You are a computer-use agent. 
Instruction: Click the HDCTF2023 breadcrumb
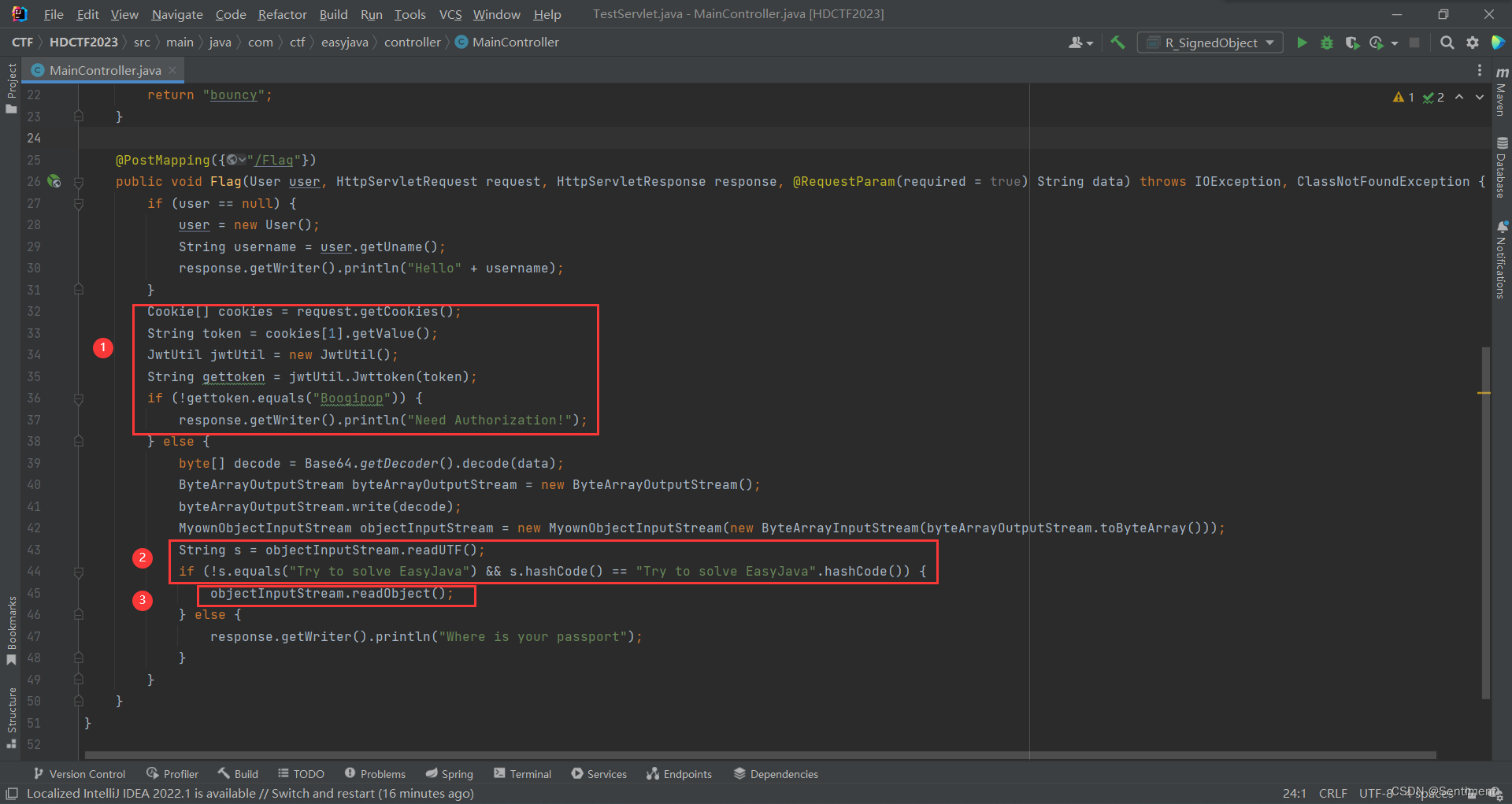click(83, 43)
